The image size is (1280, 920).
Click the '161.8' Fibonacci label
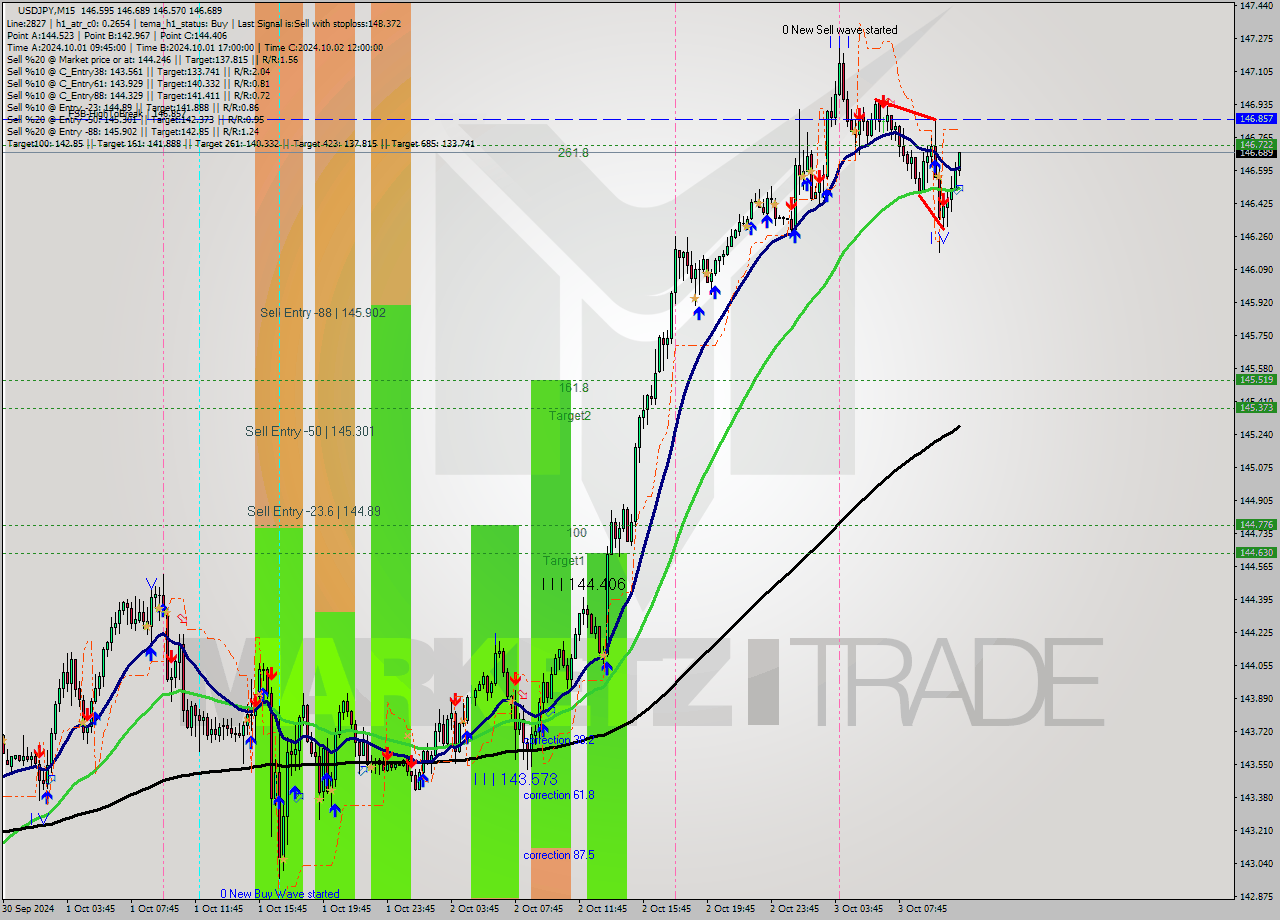[574, 387]
